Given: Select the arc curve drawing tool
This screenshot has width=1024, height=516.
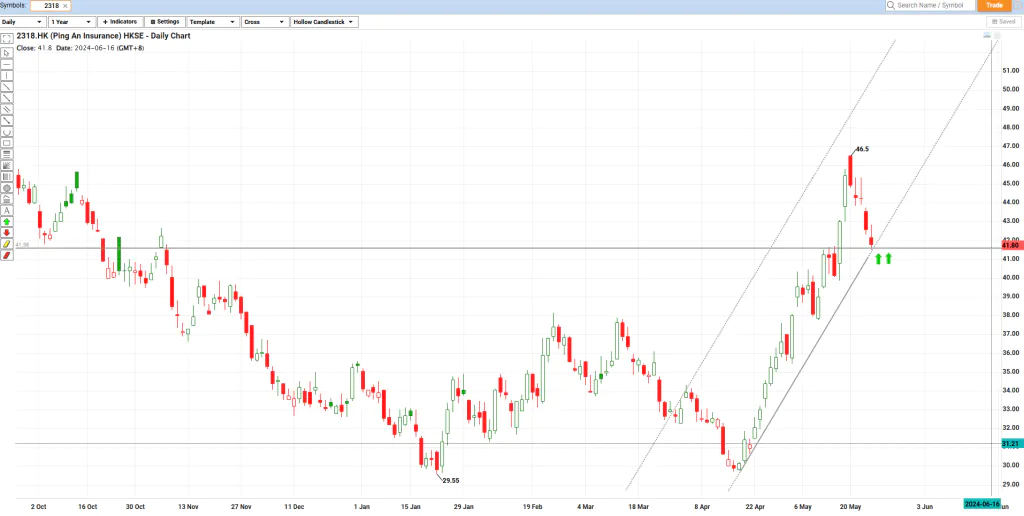Looking at the screenshot, I should click(x=7, y=131).
